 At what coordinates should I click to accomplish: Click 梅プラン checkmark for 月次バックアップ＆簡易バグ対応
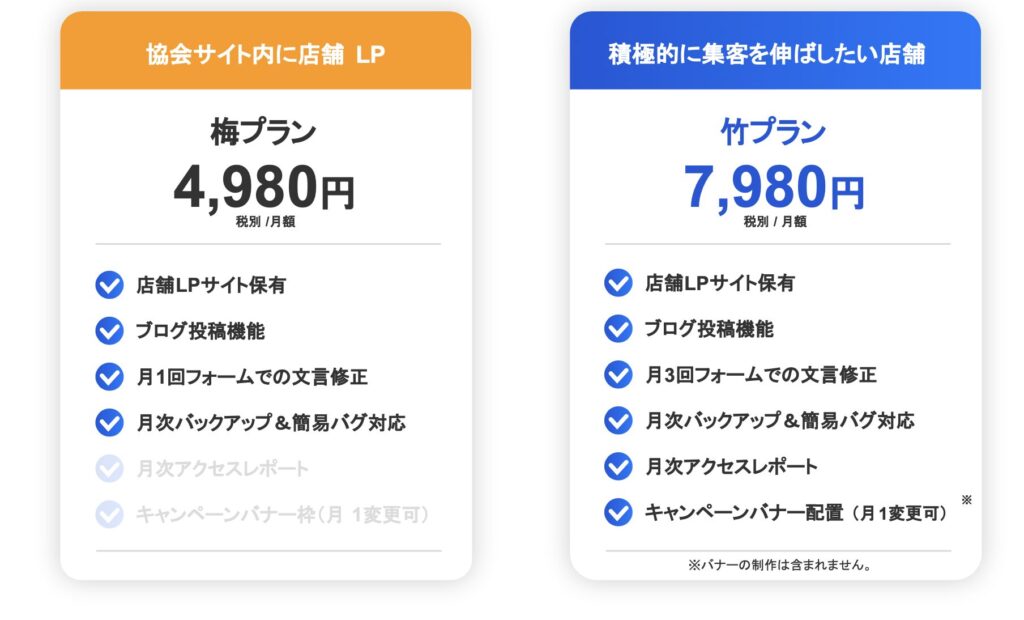109,423
